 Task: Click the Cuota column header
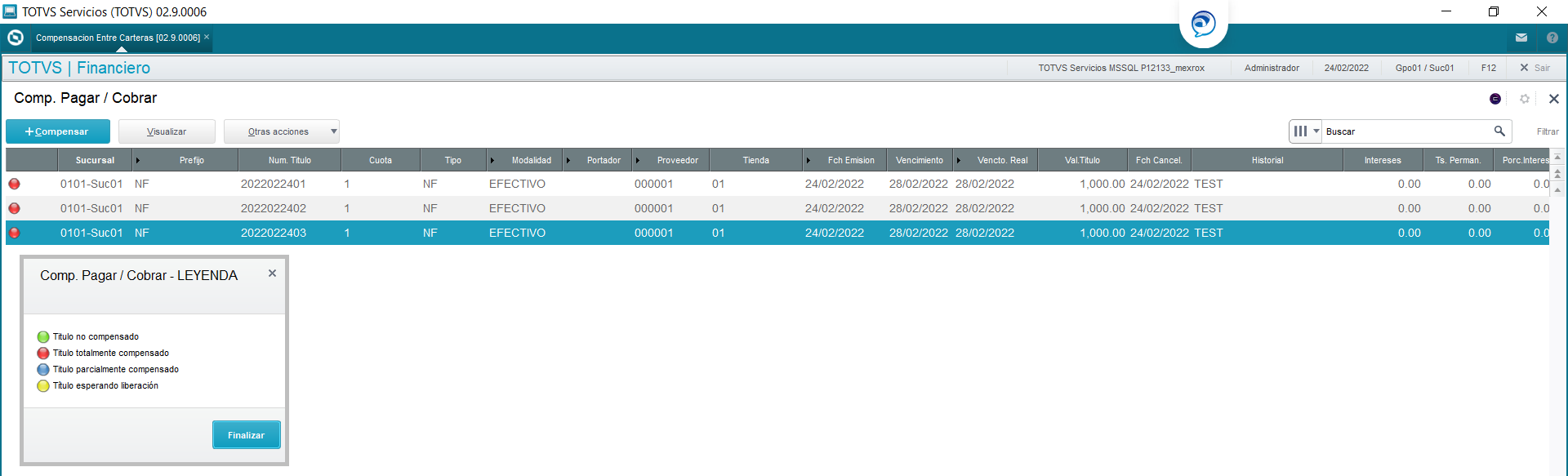coord(381,160)
